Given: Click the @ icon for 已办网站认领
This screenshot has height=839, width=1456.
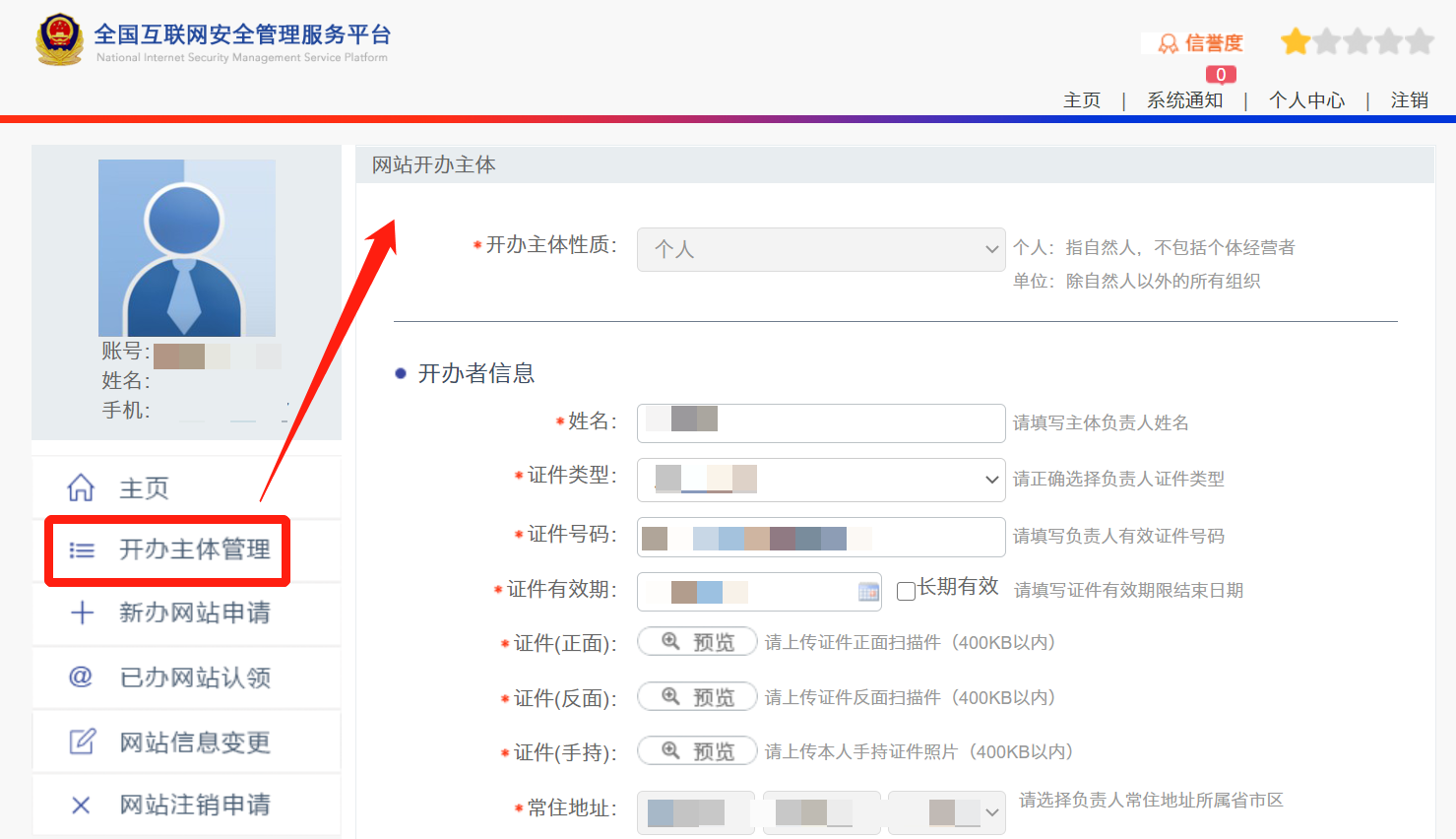Looking at the screenshot, I should pos(81,677).
